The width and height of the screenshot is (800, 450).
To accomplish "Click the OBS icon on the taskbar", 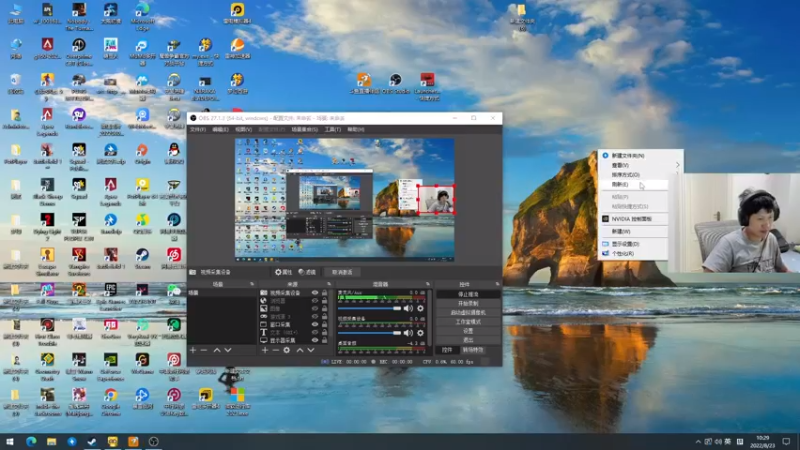I will click(154, 441).
